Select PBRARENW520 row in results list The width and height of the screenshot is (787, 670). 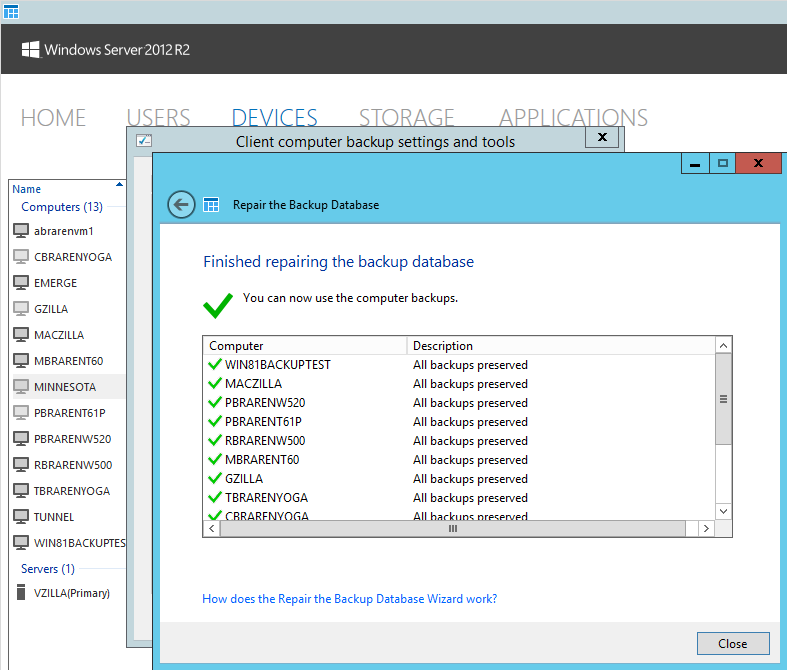click(x=459, y=403)
